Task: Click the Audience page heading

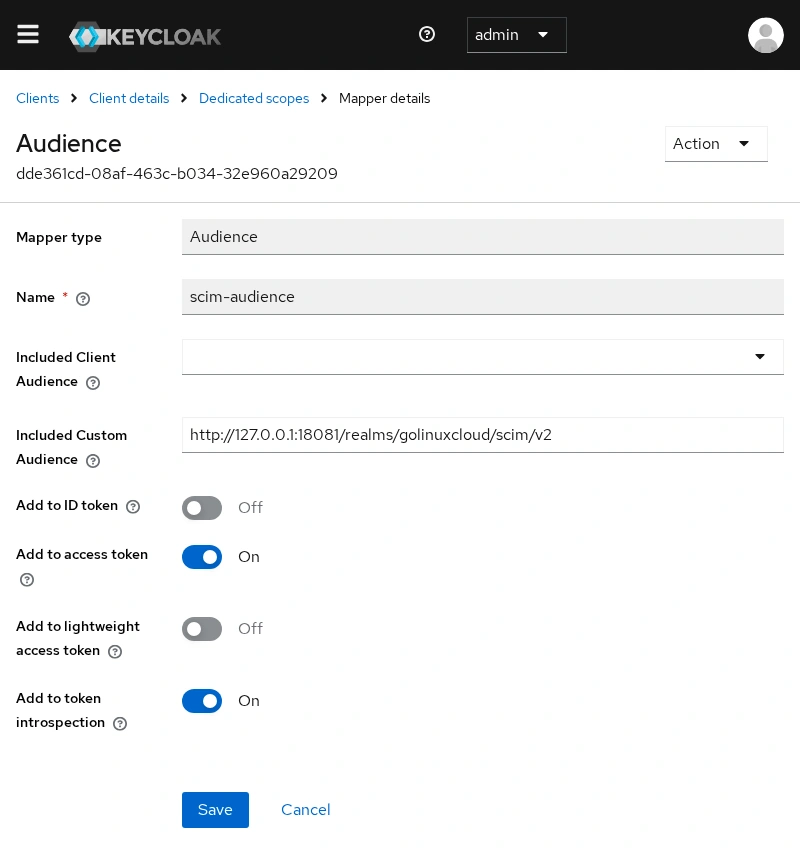Action: point(69,144)
